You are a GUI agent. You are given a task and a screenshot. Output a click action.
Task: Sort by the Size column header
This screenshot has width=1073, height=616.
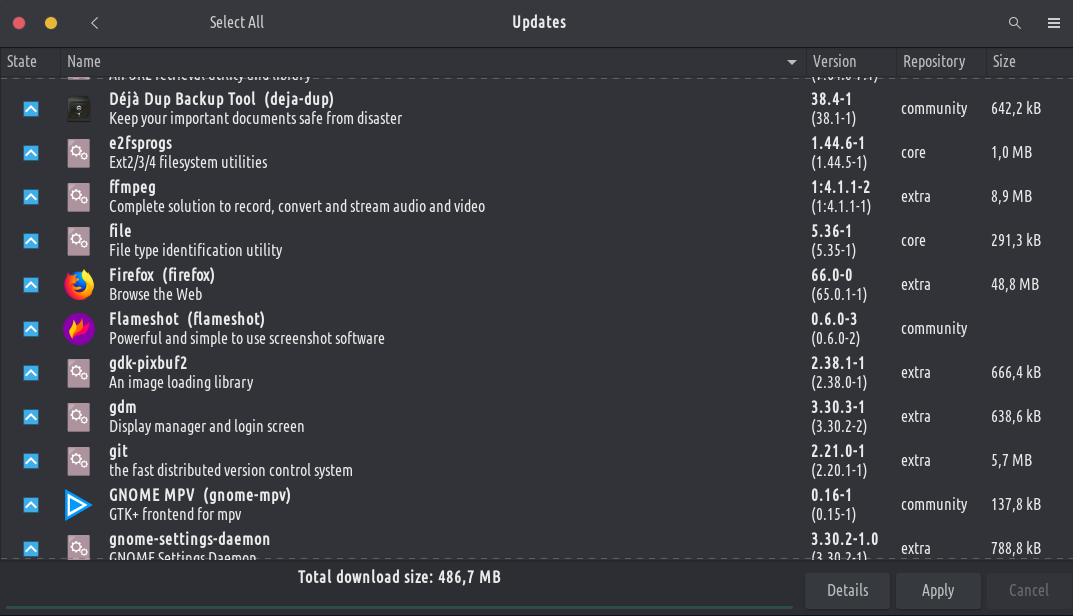coord(1004,62)
